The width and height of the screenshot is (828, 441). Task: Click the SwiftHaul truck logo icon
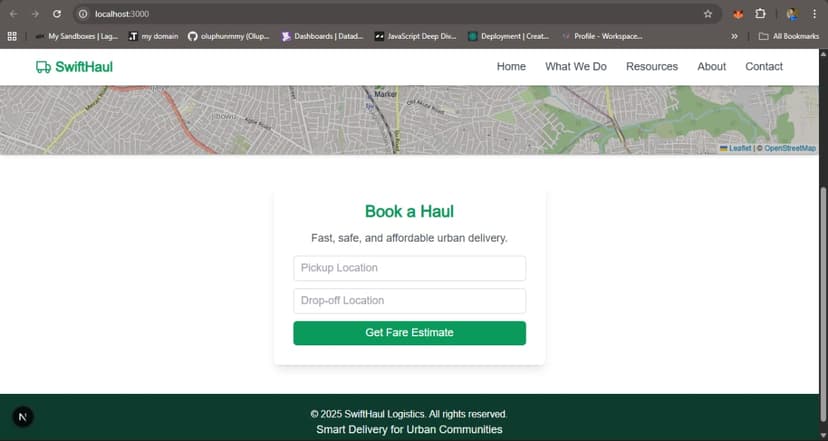click(43, 67)
